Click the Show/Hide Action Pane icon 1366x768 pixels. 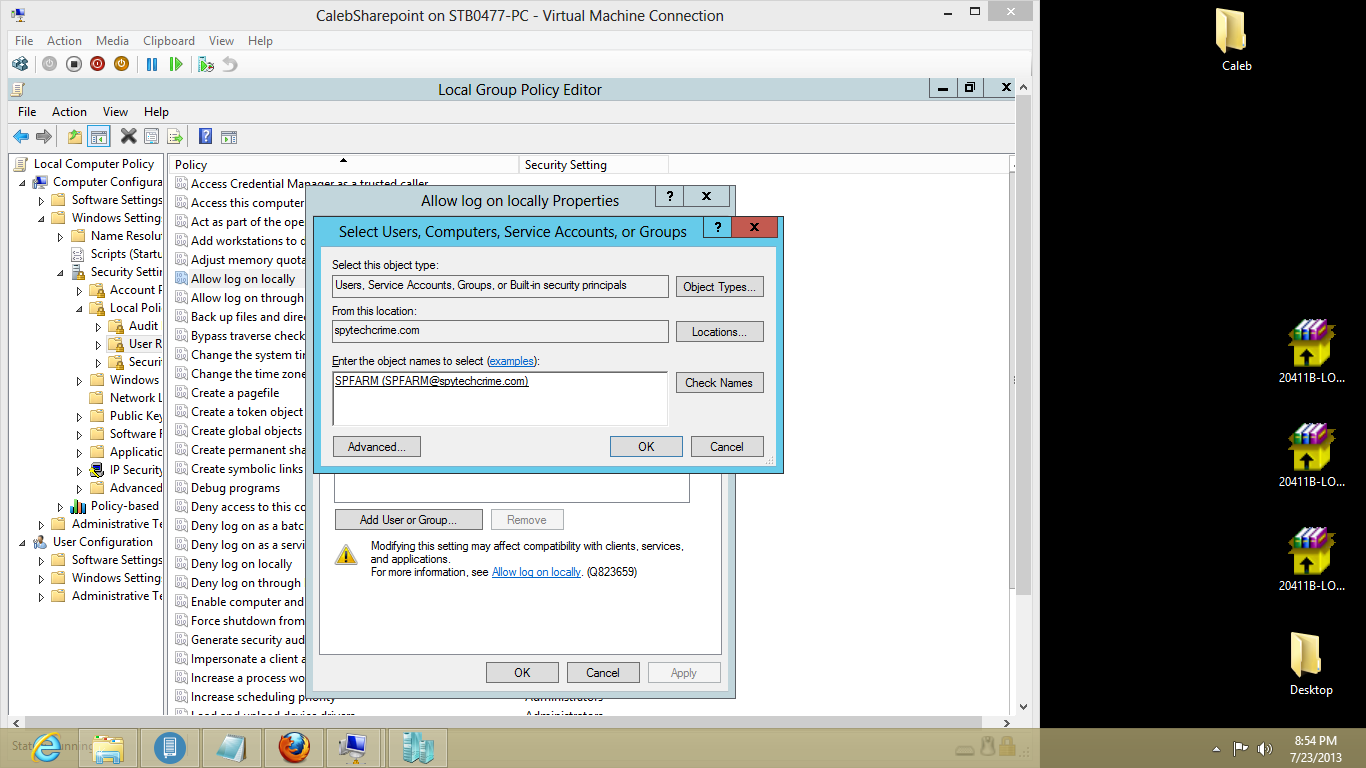click(x=229, y=137)
